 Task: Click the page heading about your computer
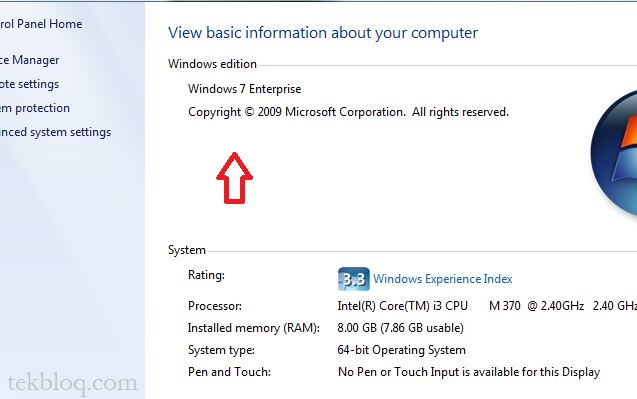click(x=323, y=33)
